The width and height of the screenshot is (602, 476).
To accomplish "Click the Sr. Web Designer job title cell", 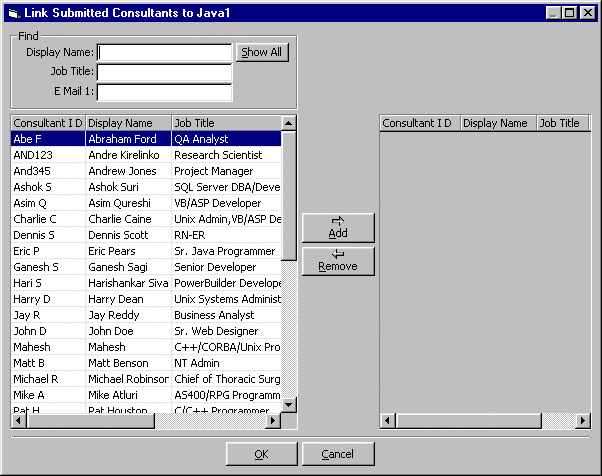I will click(226, 331).
